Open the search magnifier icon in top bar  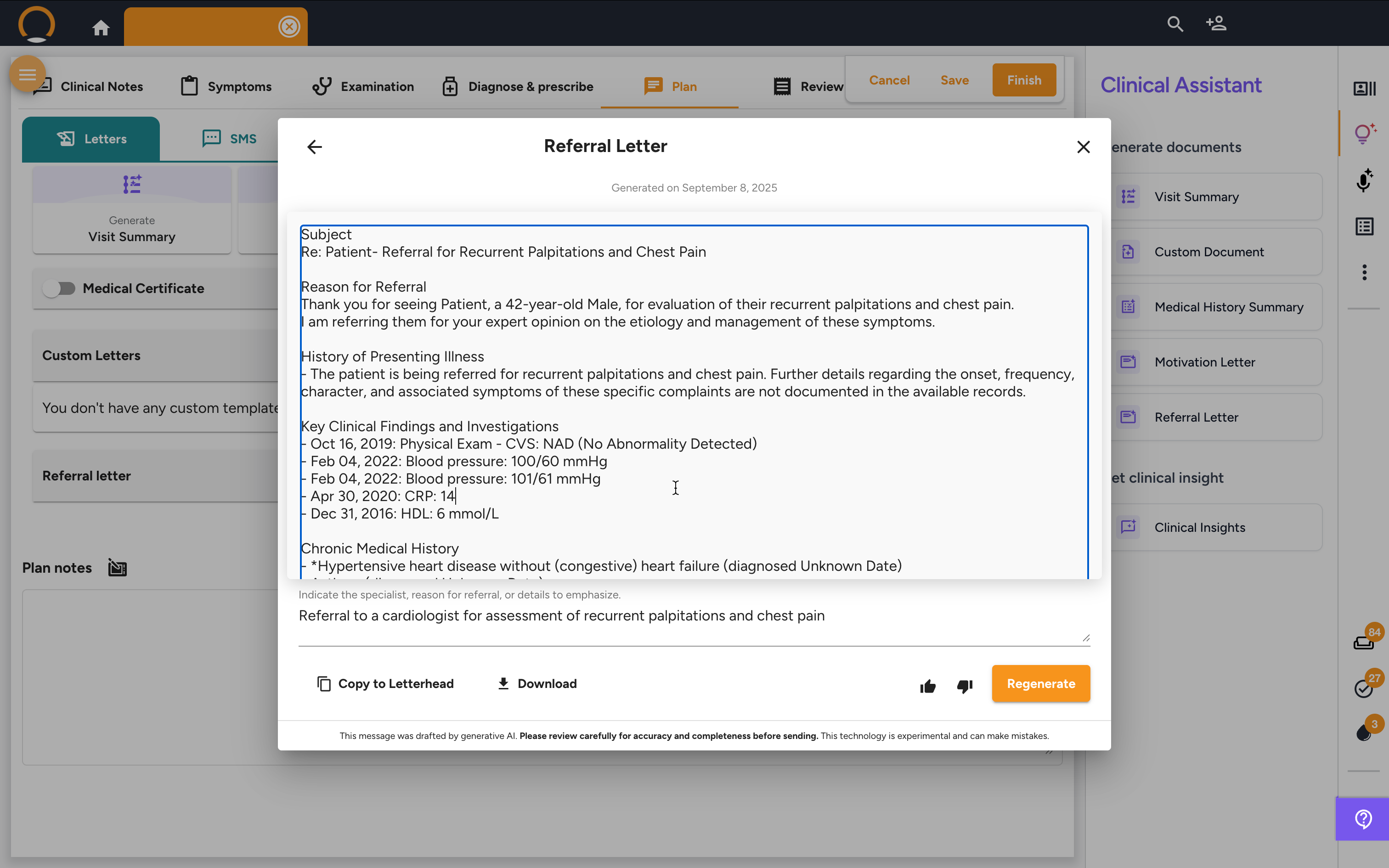1175,24
